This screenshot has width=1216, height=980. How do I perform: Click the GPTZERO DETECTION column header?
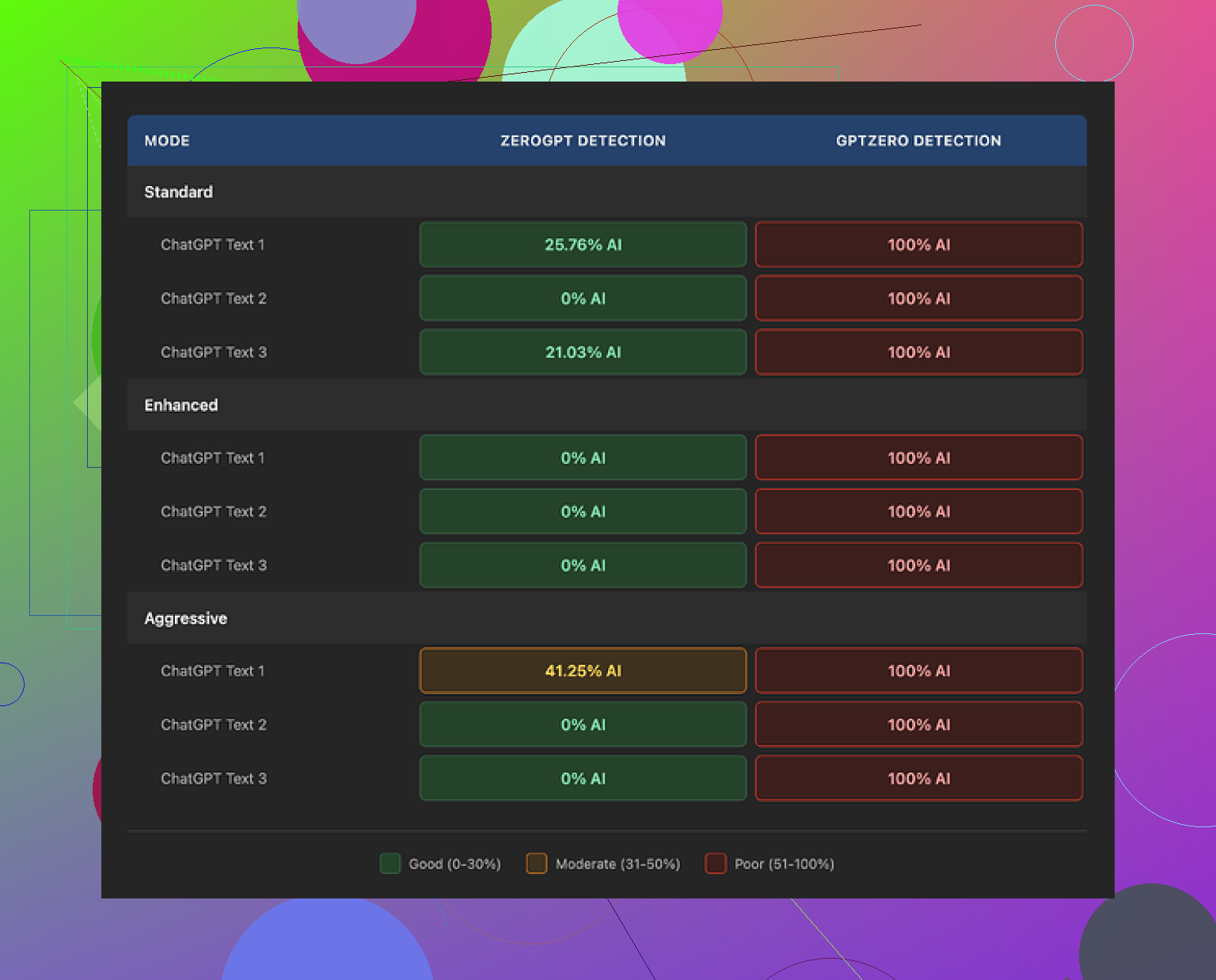[918, 141]
